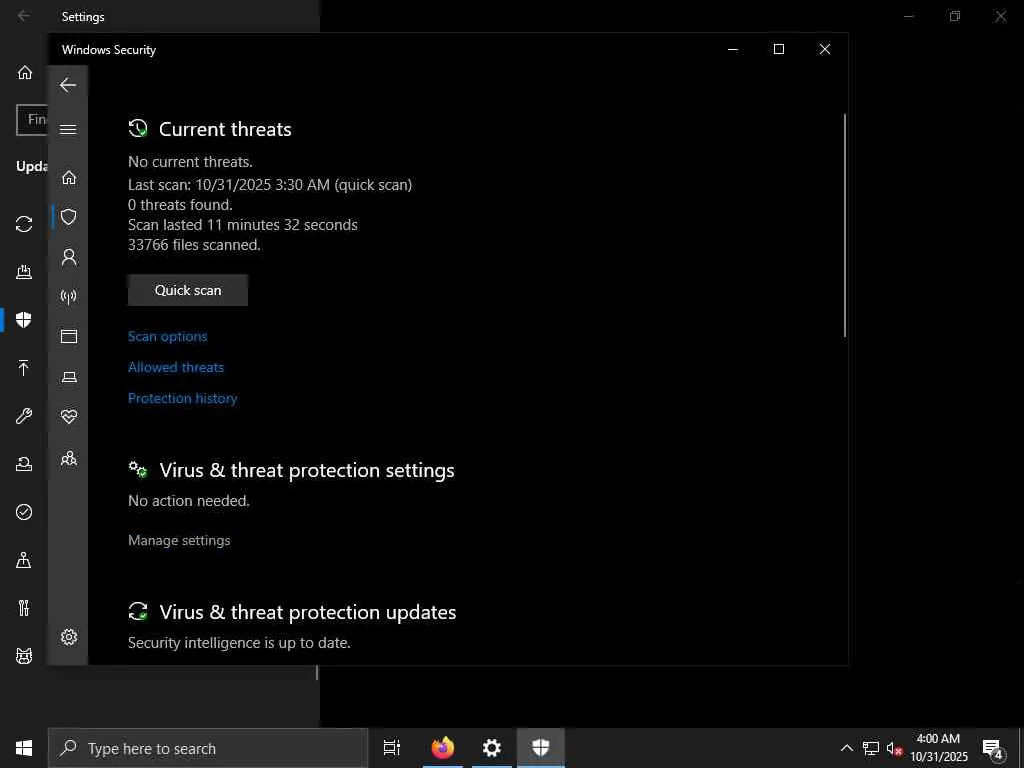This screenshot has width=1024, height=768.
Task: Open the taskbar clock and date
Action: [x=939, y=748]
